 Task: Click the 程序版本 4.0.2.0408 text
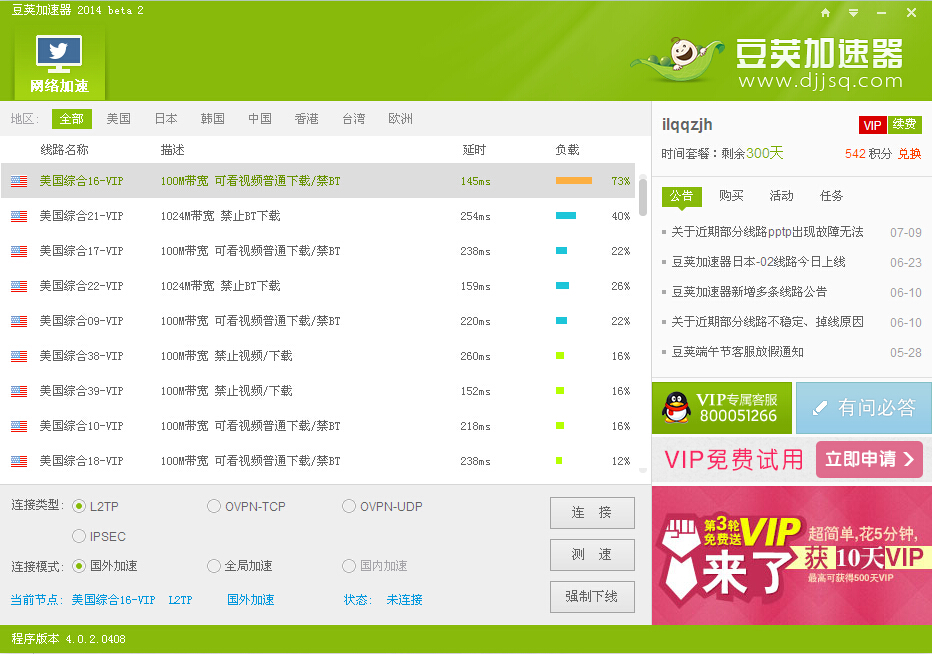point(68,639)
